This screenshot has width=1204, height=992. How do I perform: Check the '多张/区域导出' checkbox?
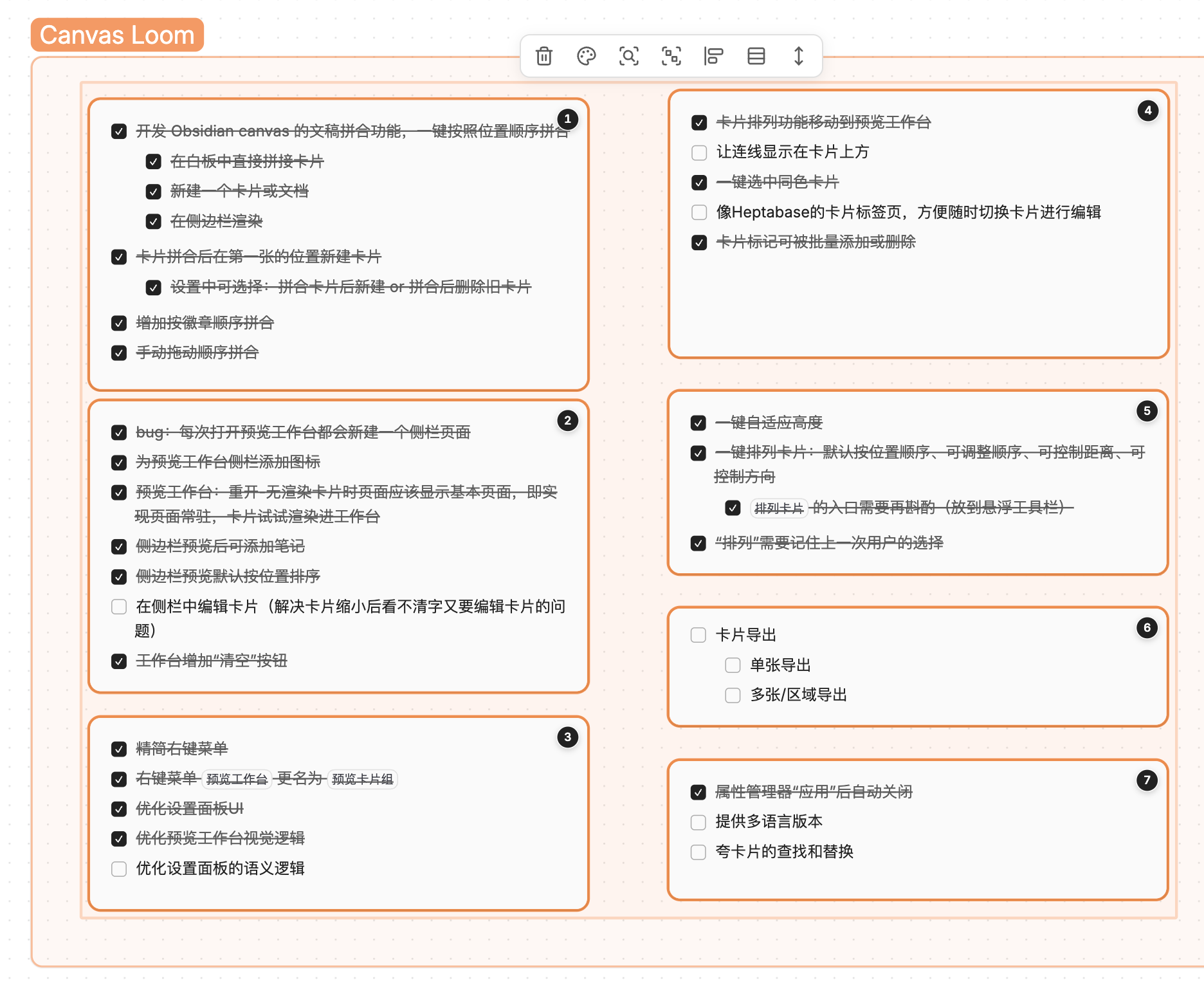click(x=733, y=695)
